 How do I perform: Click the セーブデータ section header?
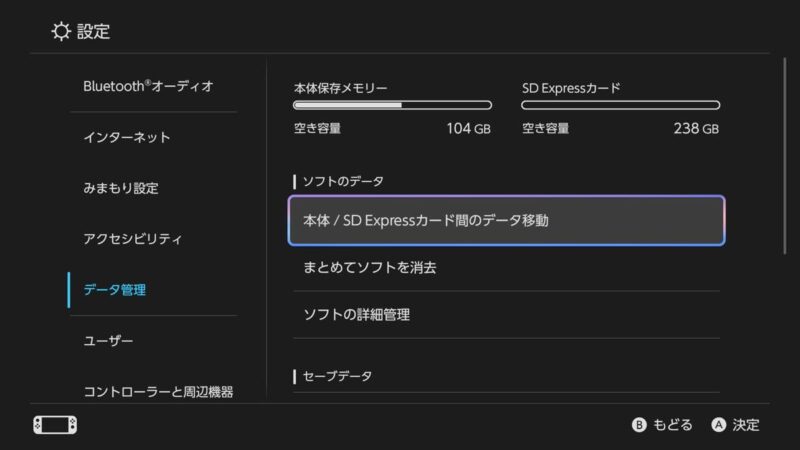[x=337, y=377]
